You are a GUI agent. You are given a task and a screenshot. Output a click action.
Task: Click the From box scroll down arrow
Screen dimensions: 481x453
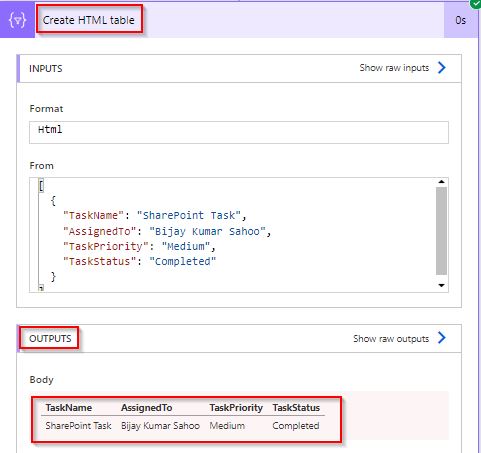click(442, 285)
